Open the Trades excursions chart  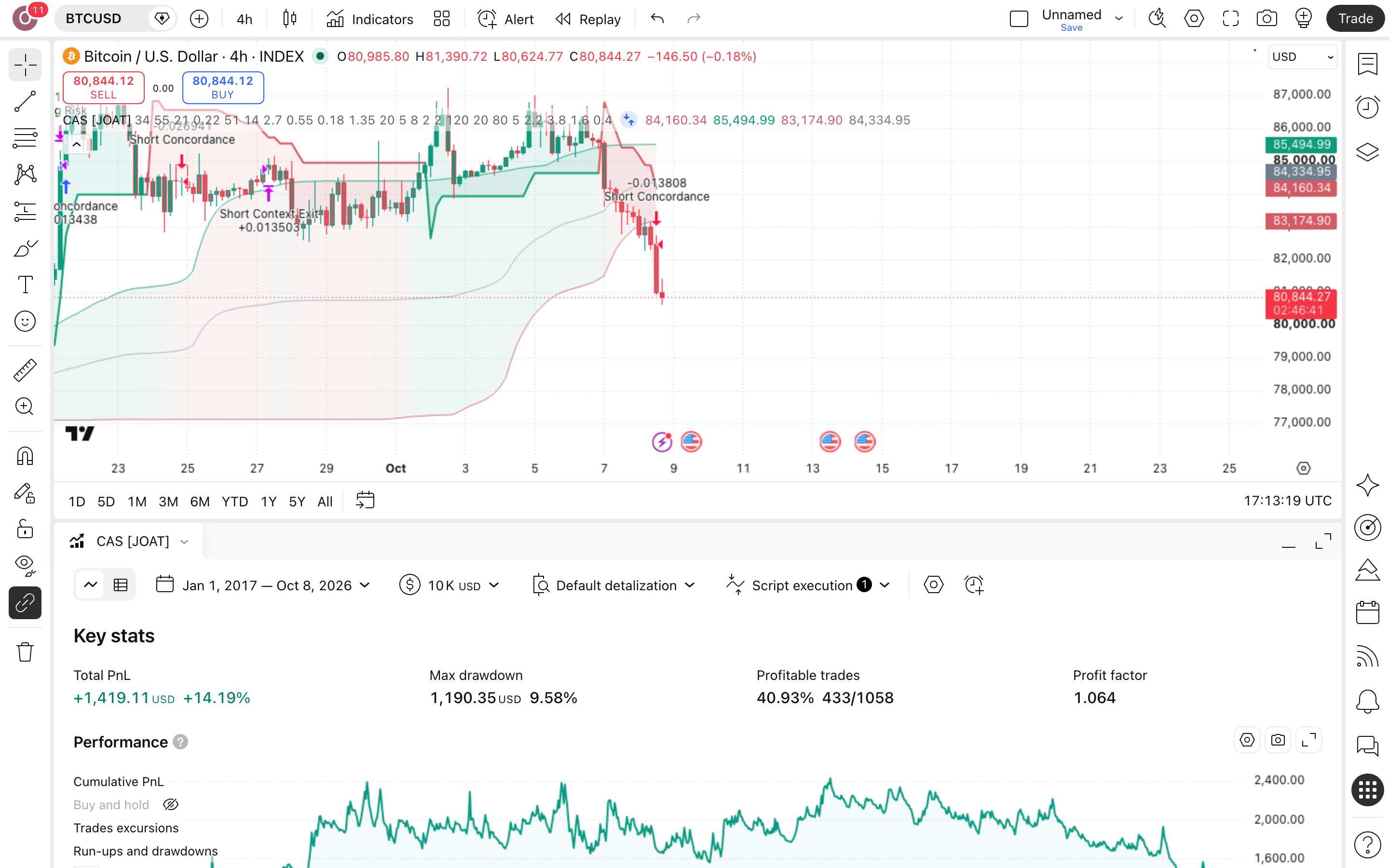point(126,828)
